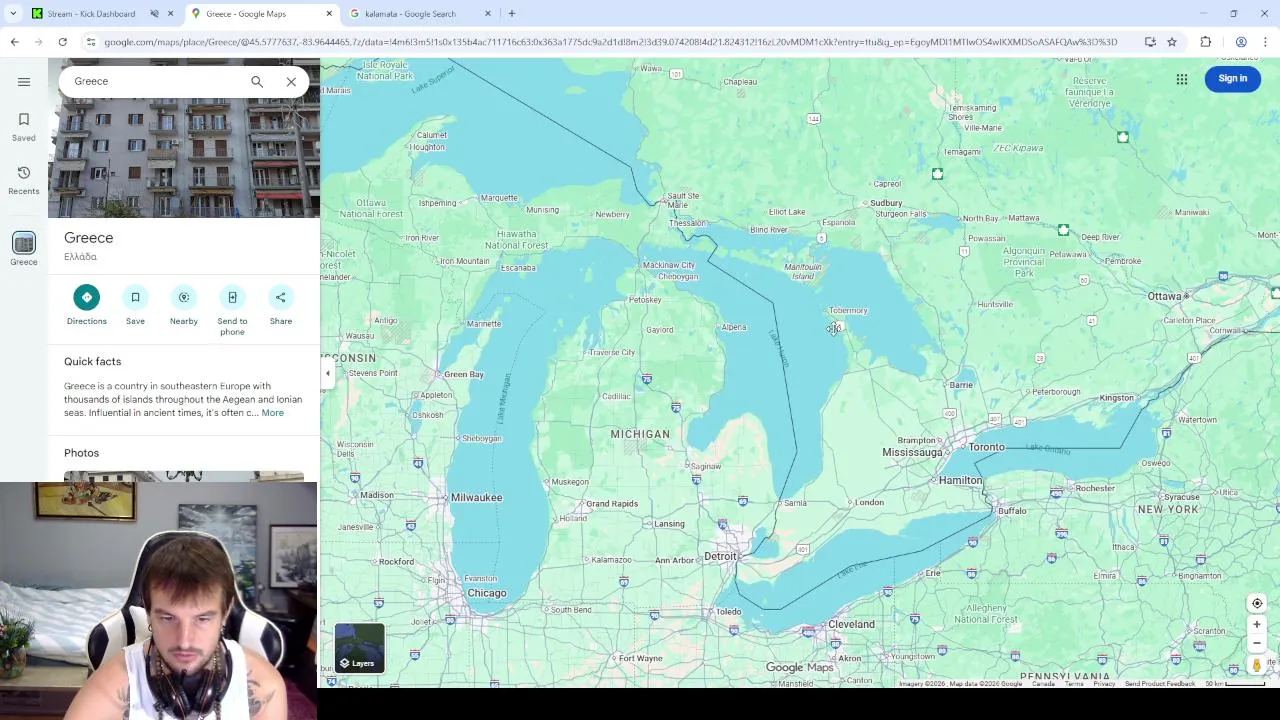Send Greece to phone
The width and height of the screenshot is (1280, 720).
(232, 310)
